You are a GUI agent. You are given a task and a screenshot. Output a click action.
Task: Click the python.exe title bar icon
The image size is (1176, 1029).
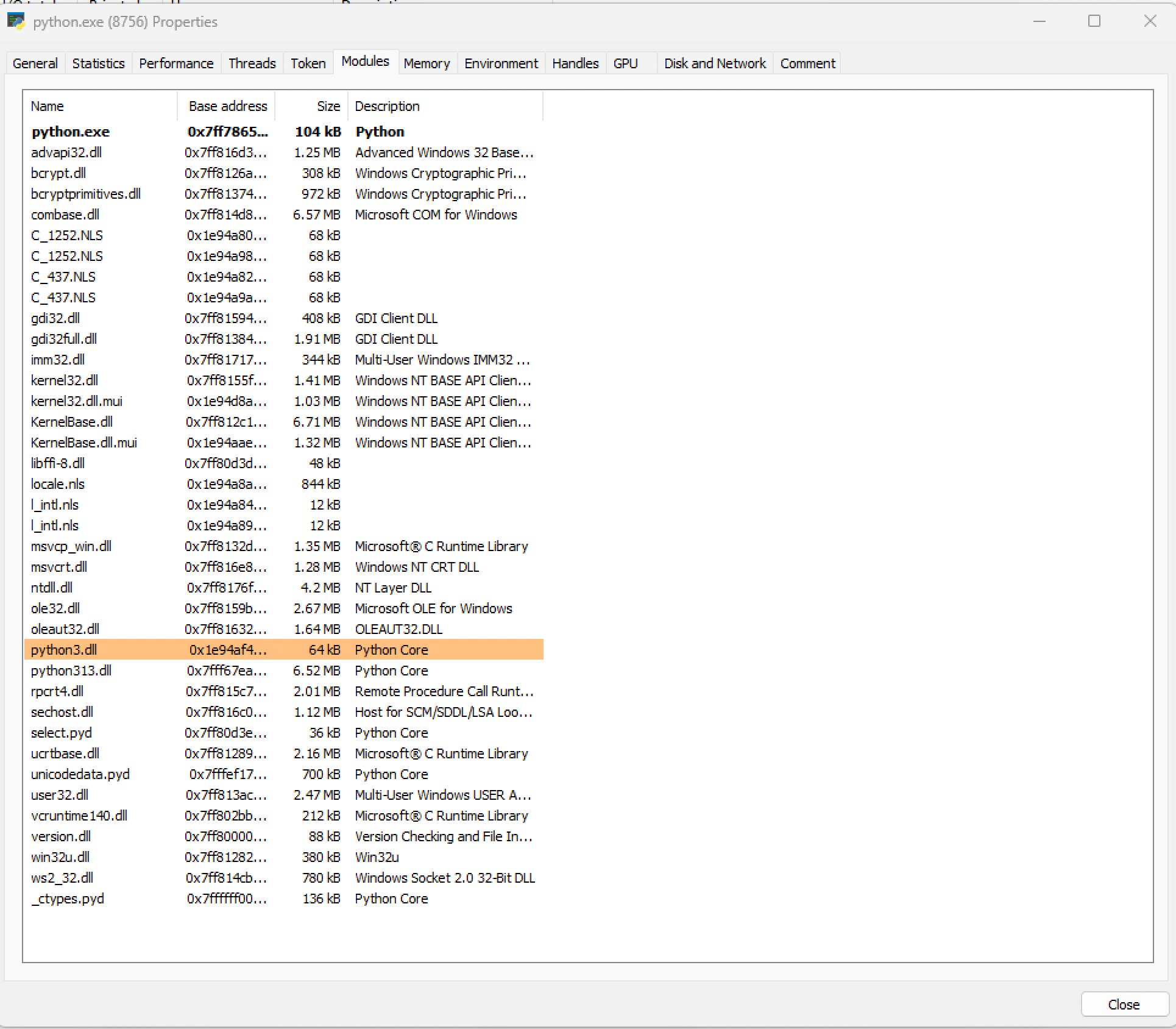click(x=16, y=21)
